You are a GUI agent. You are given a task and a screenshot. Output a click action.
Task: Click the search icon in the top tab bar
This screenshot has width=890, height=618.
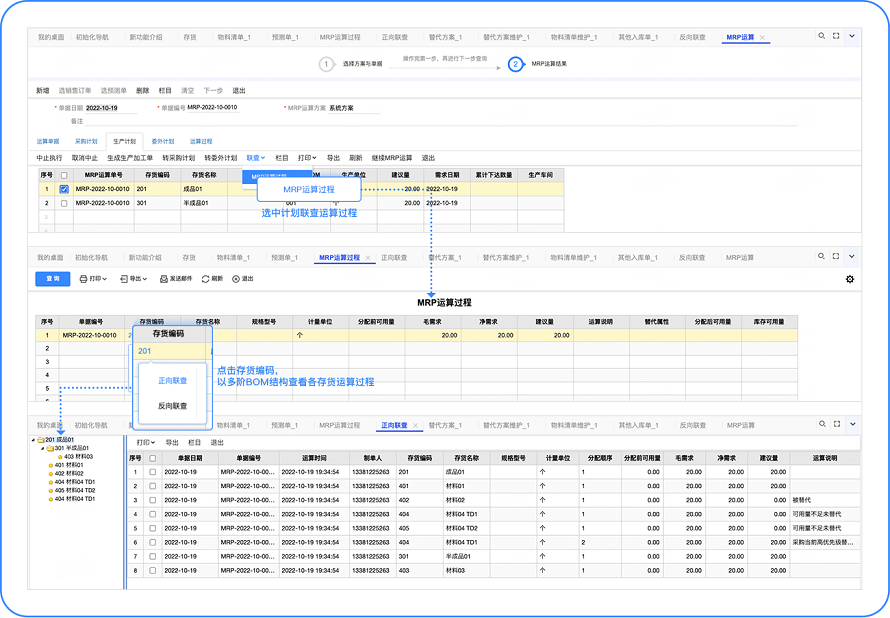click(822, 36)
